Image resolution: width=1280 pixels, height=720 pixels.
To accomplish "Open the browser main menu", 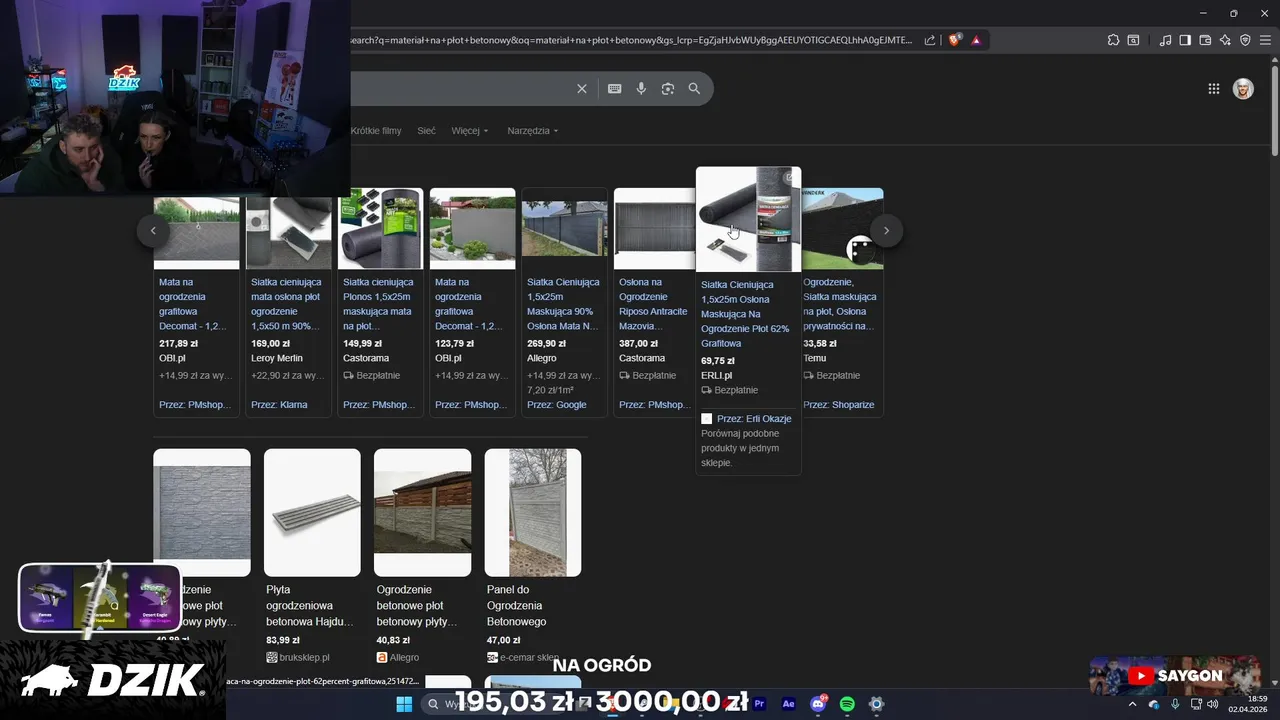I will tap(1265, 40).
